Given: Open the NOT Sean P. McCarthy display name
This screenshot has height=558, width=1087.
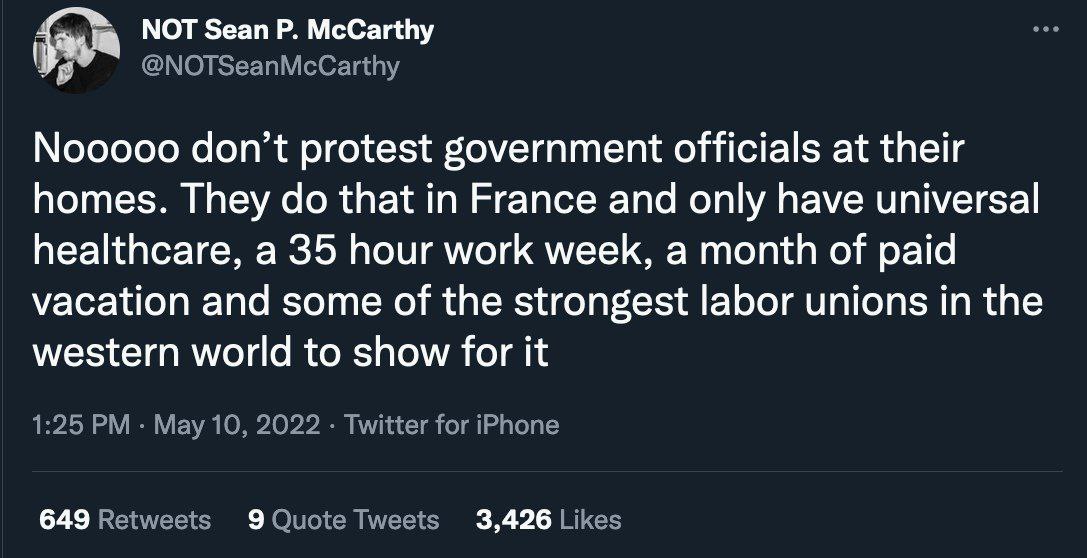Looking at the screenshot, I should tap(288, 30).
